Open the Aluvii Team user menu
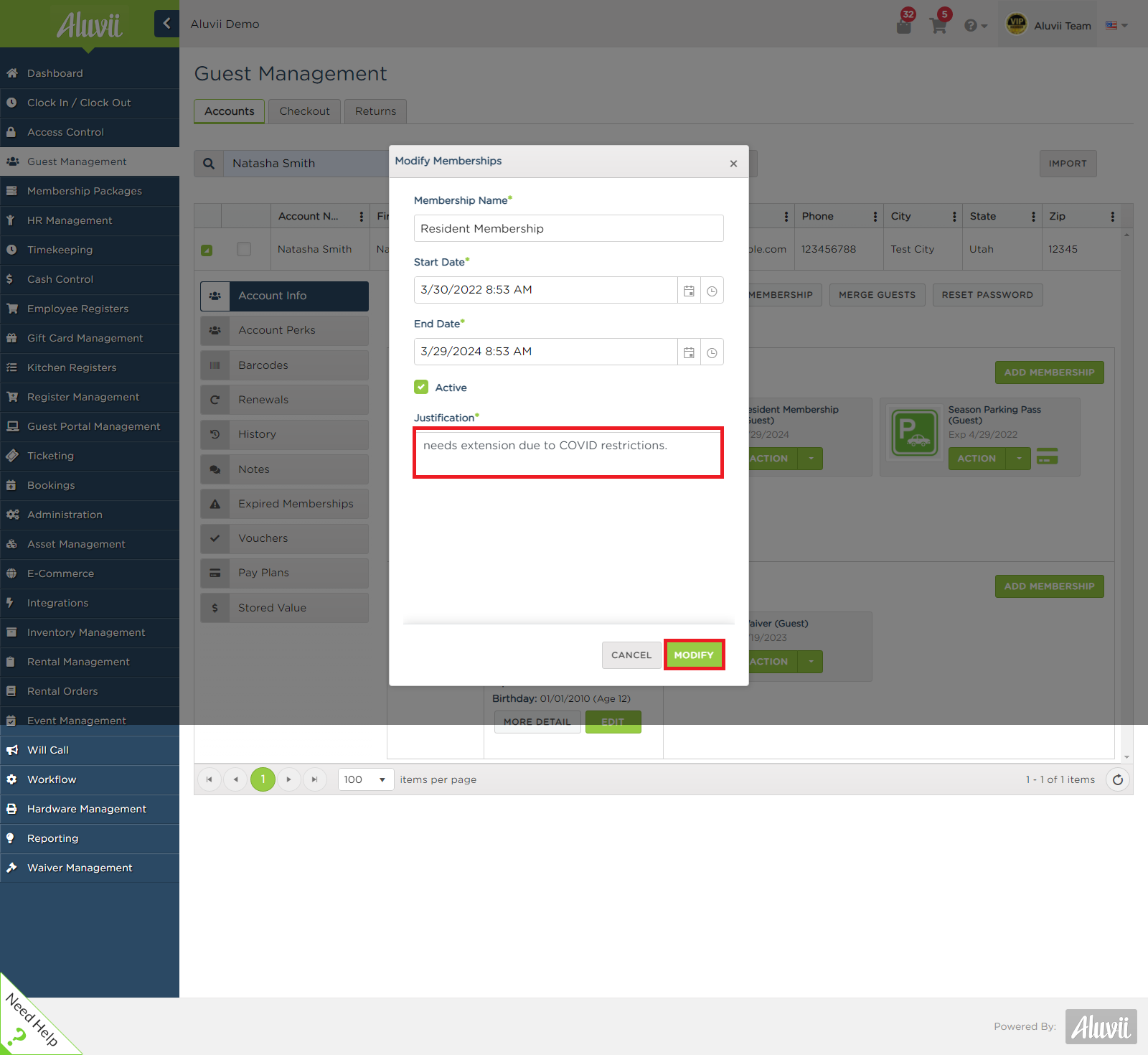Image resolution: width=1148 pixels, height=1055 pixels. pos(1048,24)
